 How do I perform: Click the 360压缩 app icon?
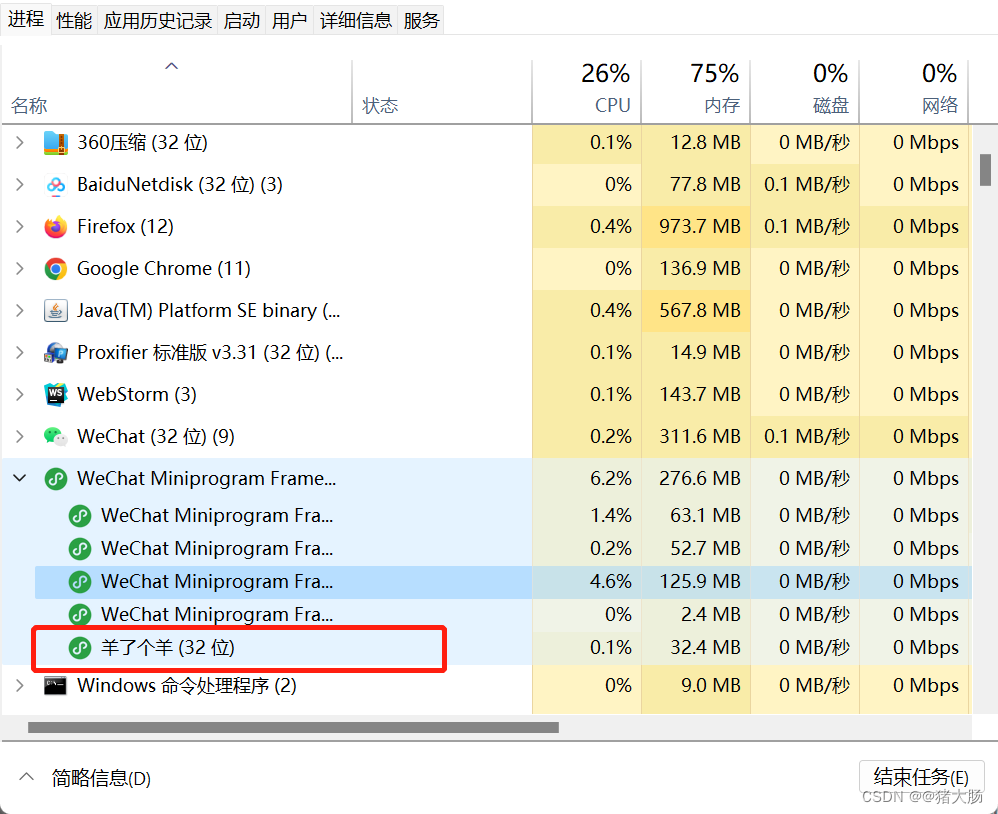coord(55,143)
